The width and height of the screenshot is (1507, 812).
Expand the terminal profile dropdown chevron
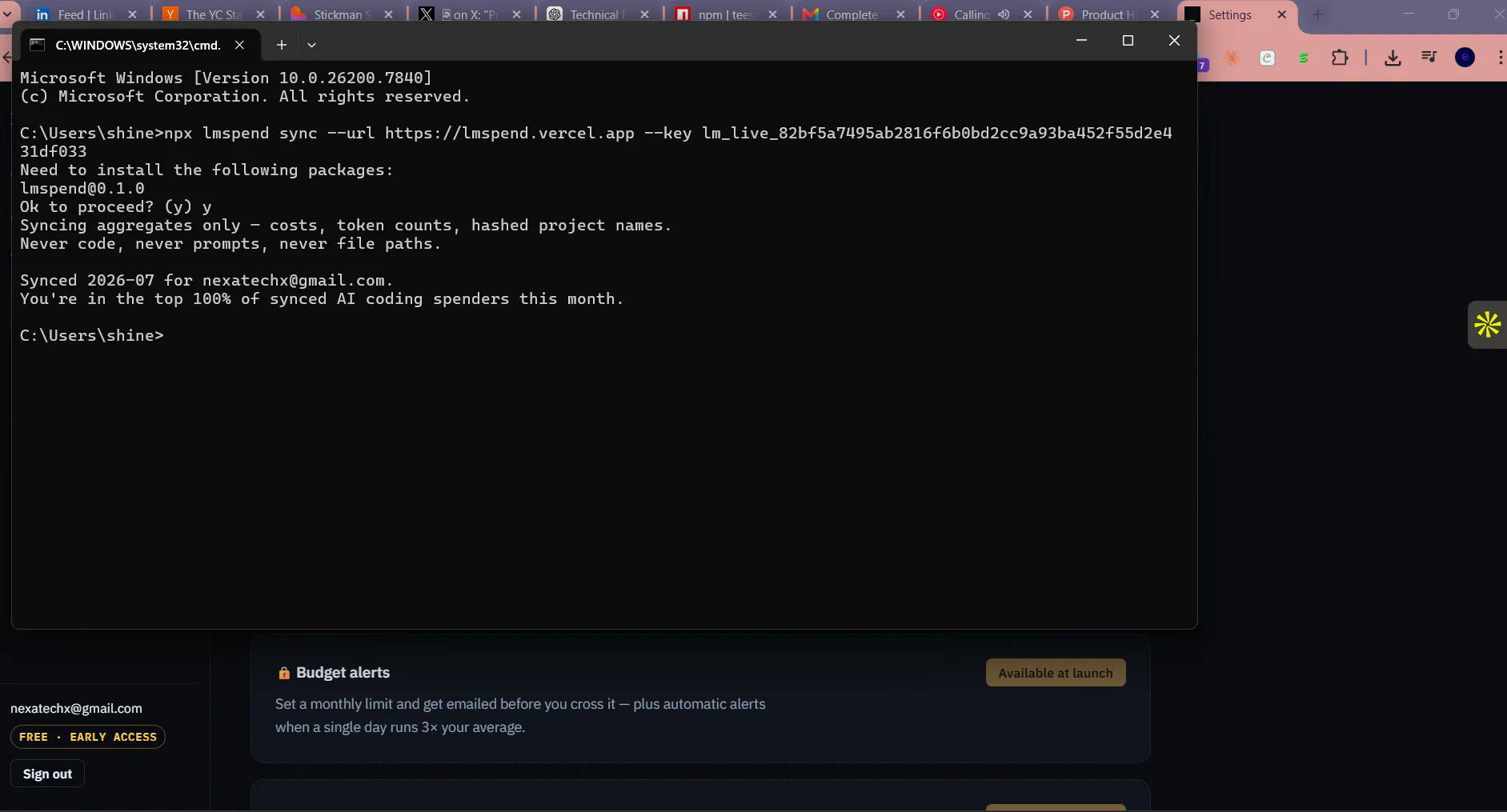(x=312, y=45)
